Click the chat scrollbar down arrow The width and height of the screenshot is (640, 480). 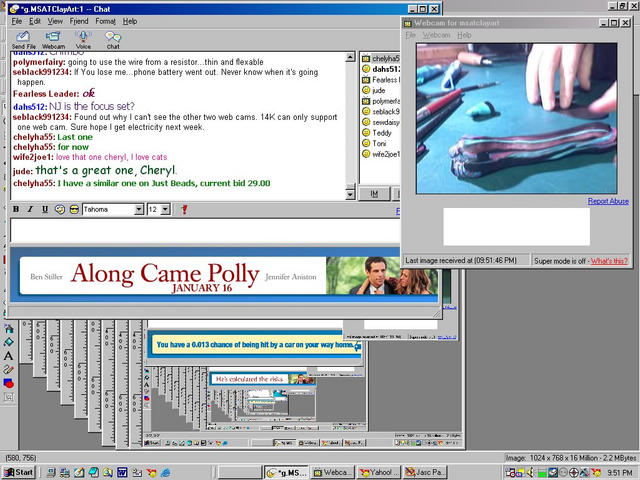click(x=350, y=195)
